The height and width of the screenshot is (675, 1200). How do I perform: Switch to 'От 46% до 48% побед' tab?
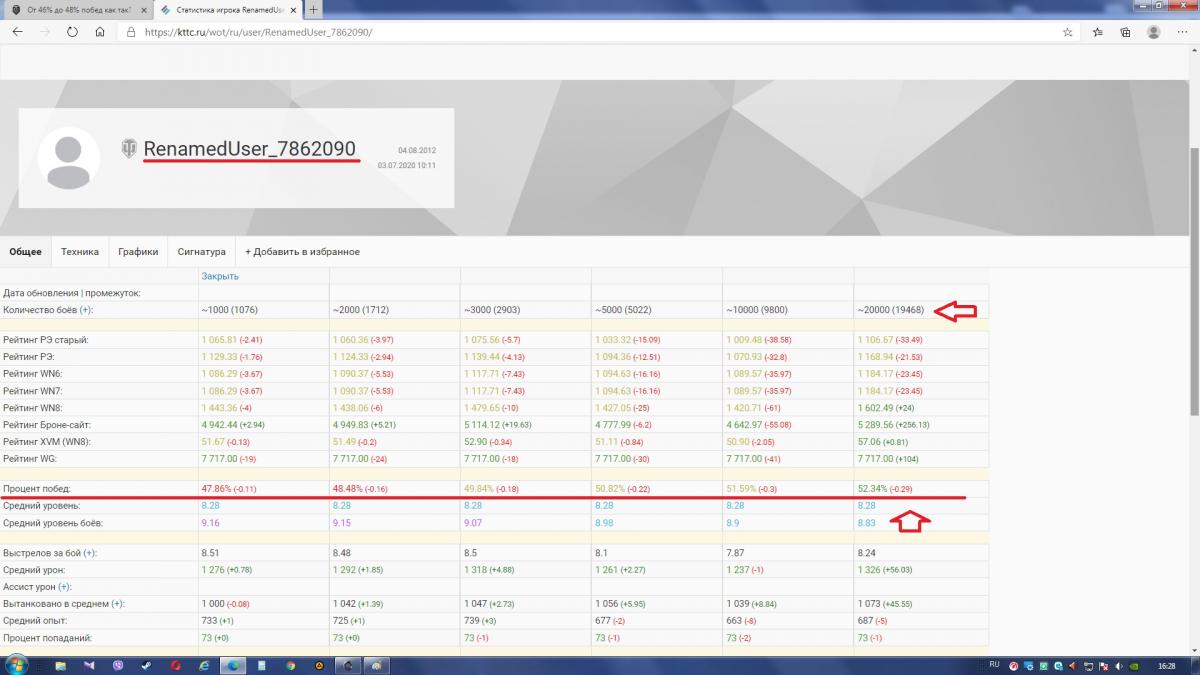pyautogui.click(x=78, y=9)
